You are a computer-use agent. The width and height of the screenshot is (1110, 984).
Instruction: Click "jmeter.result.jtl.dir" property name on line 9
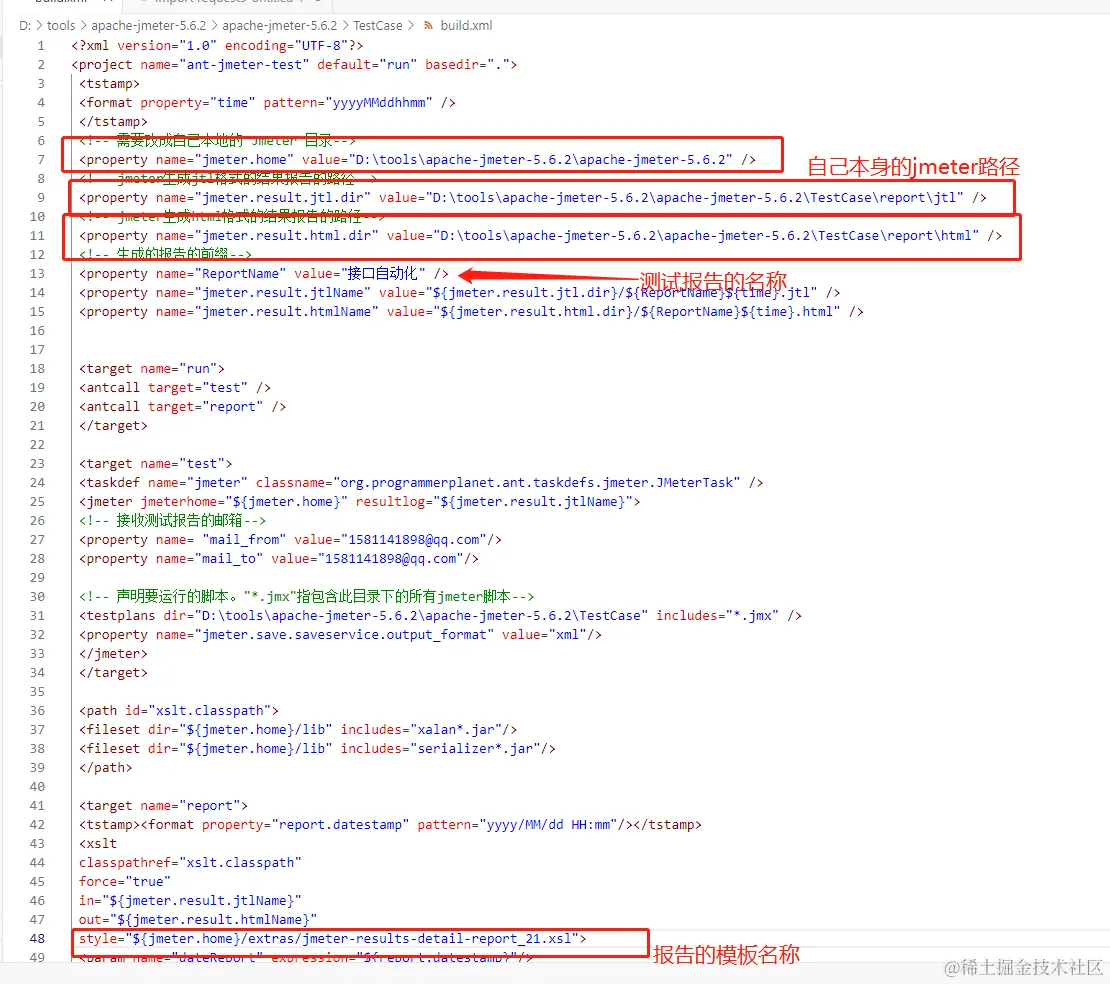pyautogui.click(x=282, y=198)
